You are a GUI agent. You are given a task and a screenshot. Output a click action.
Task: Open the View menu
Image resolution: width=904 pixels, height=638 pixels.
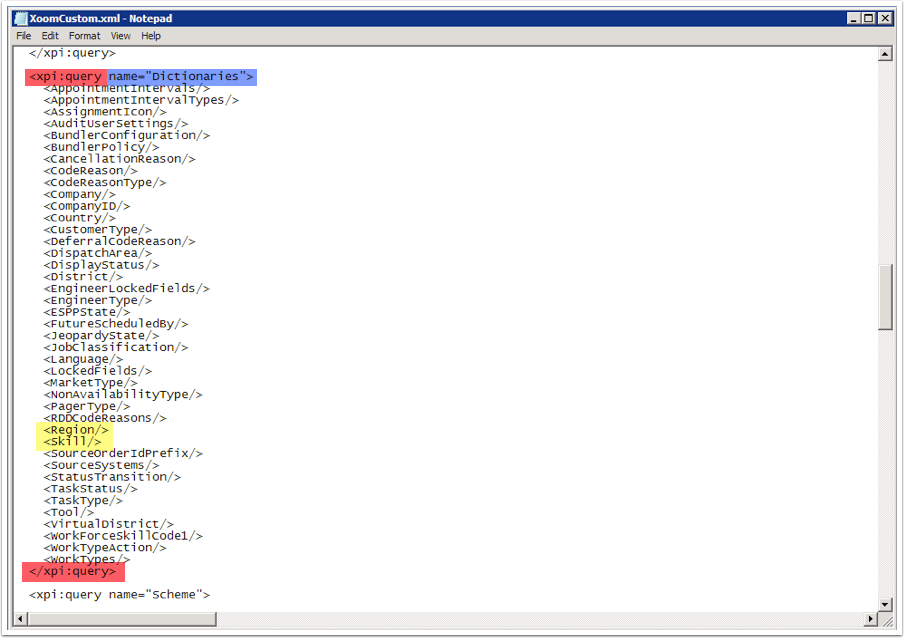click(x=120, y=36)
